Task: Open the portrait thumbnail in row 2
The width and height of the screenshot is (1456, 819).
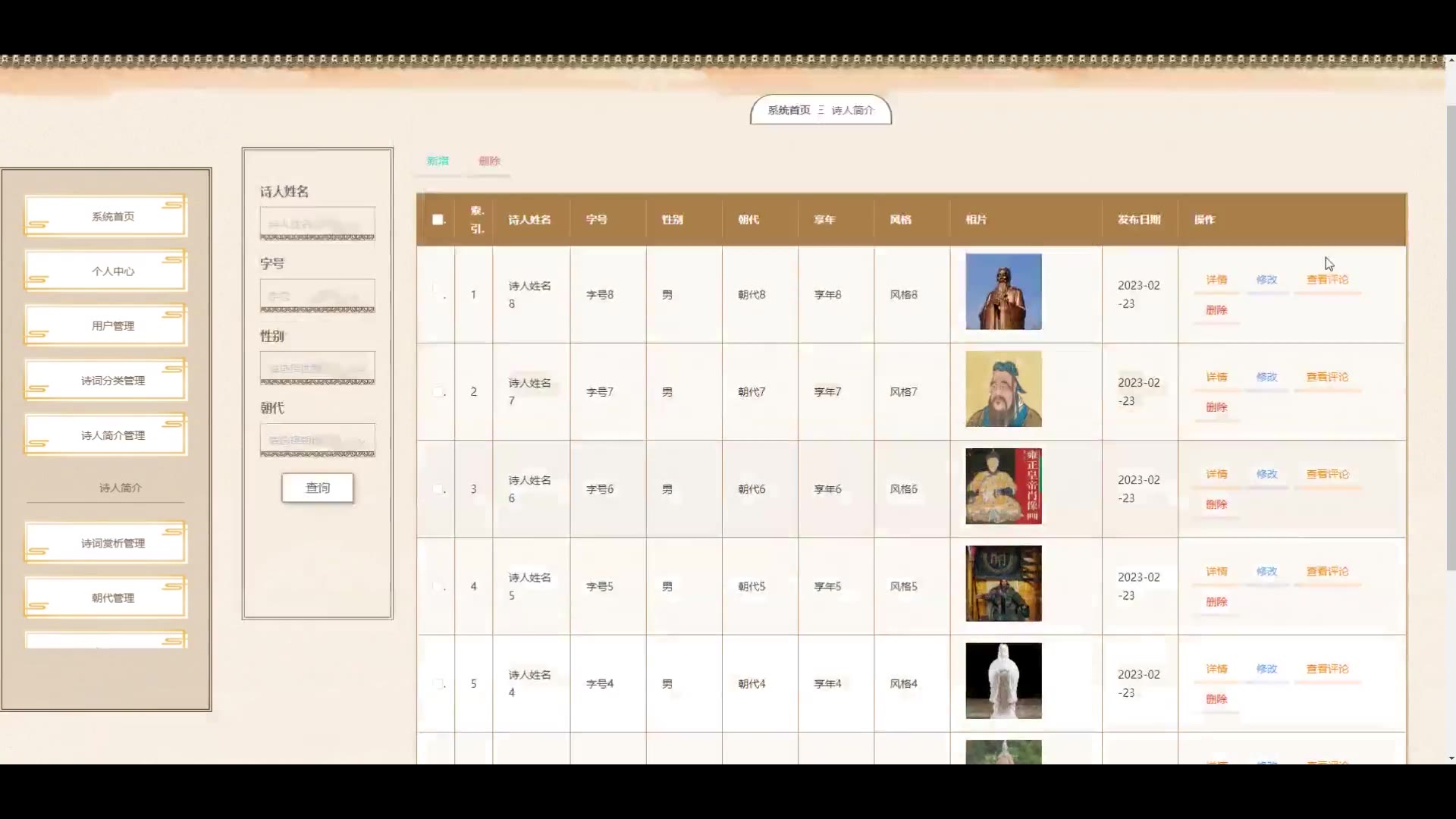Action: [1003, 388]
